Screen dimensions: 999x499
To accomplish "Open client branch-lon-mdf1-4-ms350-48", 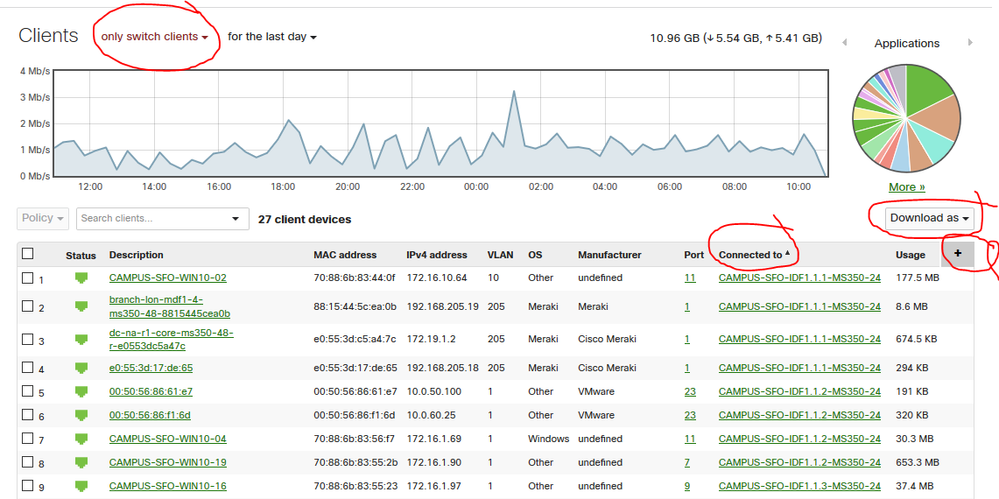I will tap(169, 307).
